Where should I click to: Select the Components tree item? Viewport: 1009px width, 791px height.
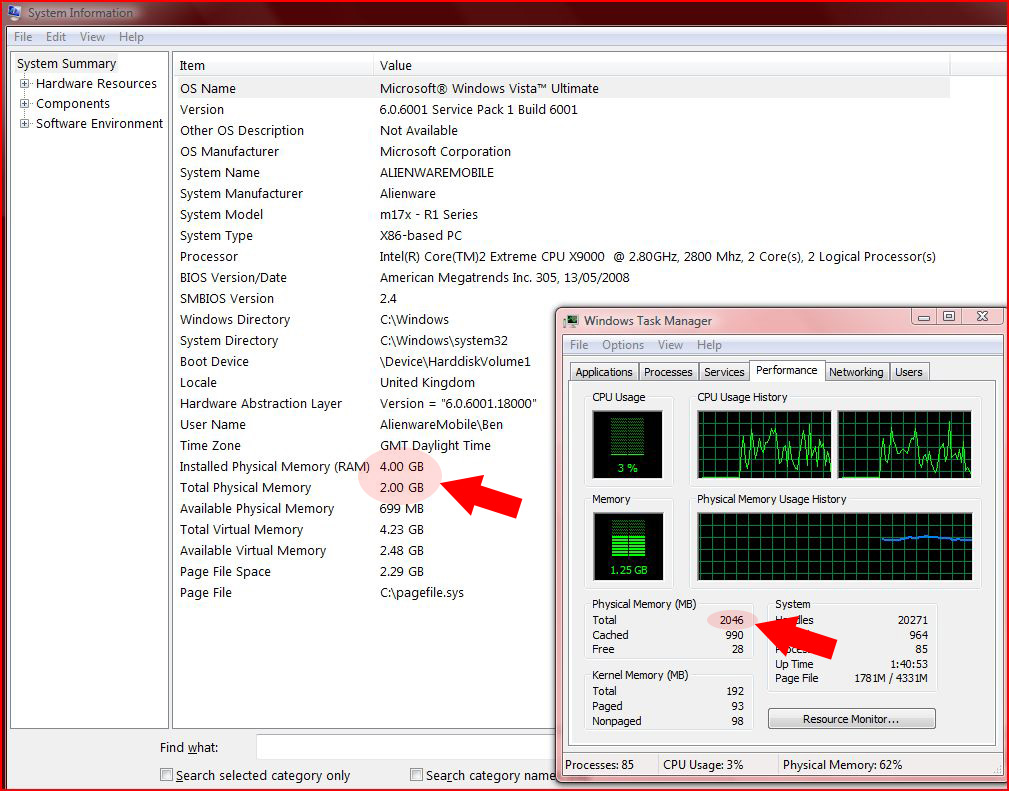click(73, 104)
